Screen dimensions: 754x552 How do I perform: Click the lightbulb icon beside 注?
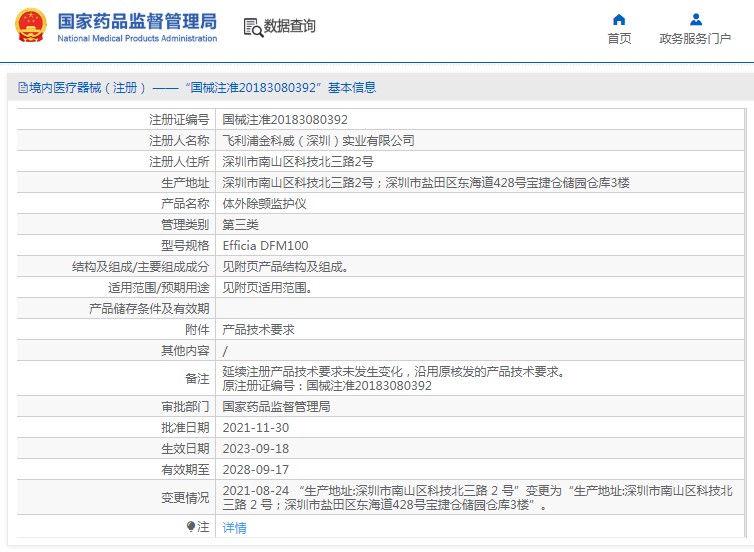click(x=191, y=527)
